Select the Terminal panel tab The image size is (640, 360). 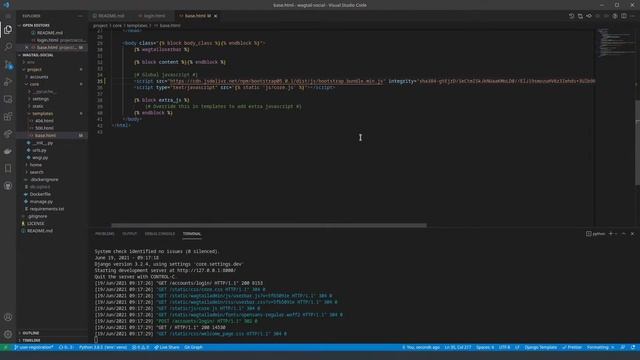point(192,234)
